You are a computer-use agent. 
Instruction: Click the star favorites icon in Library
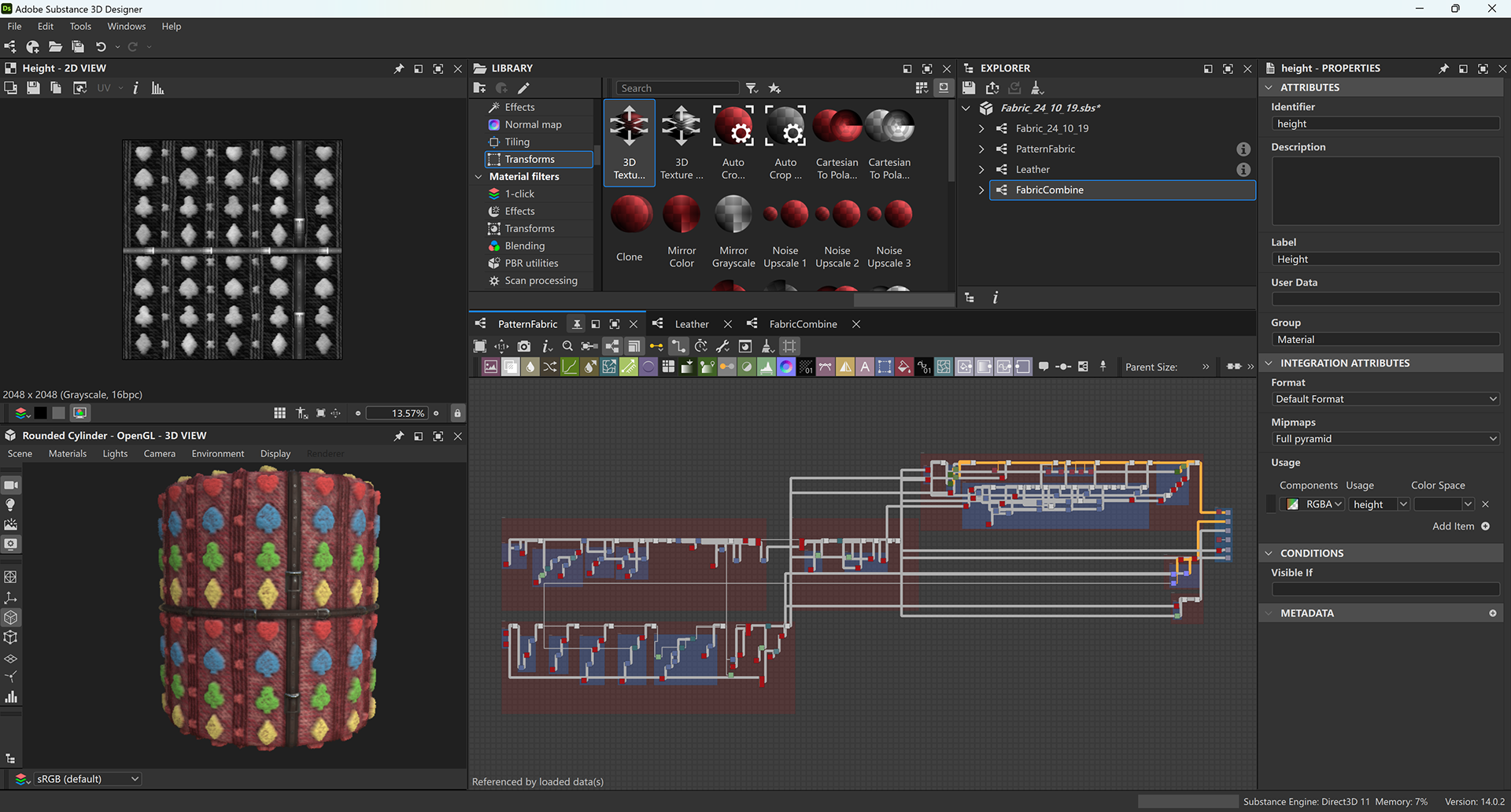tap(774, 88)
